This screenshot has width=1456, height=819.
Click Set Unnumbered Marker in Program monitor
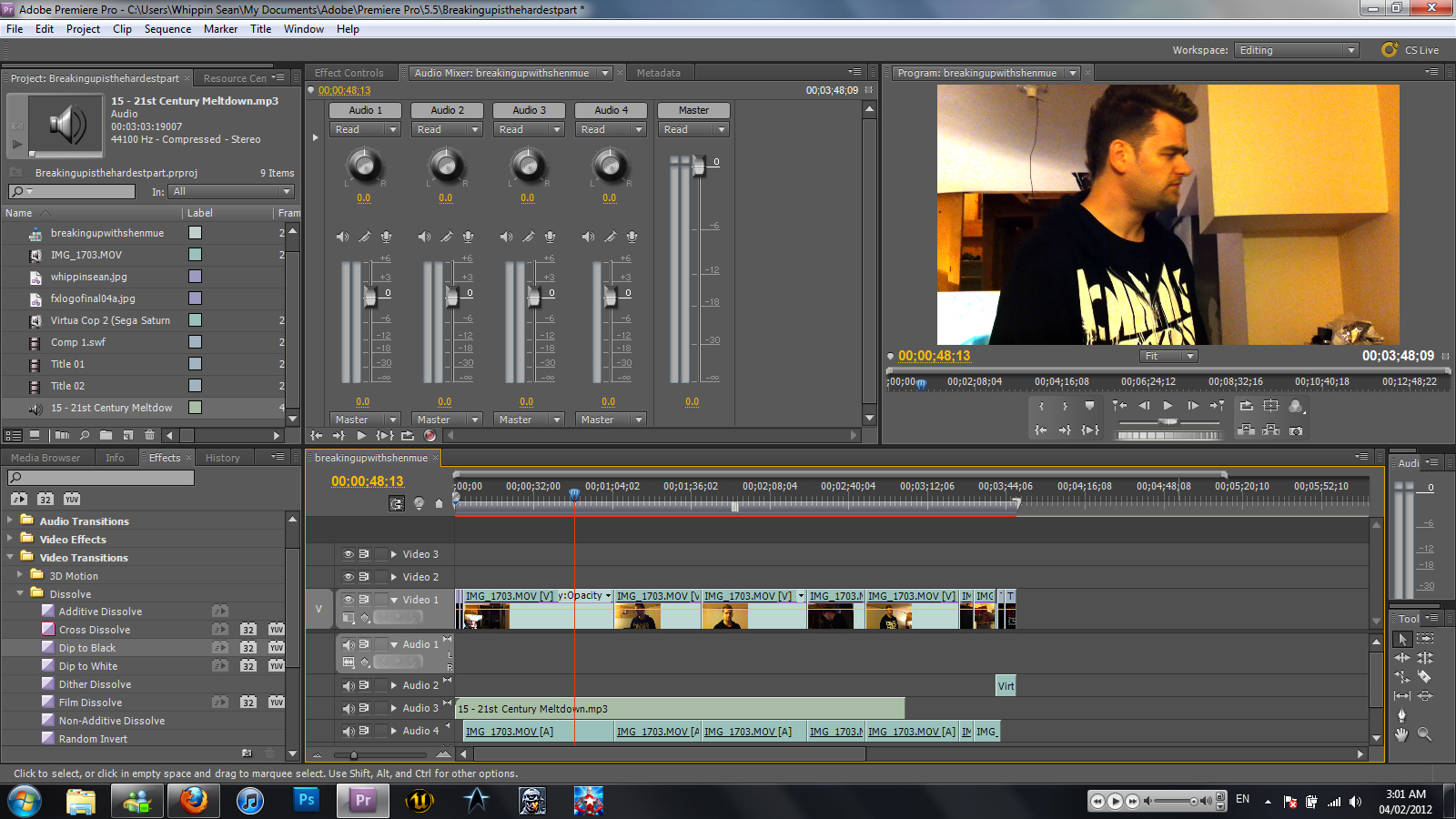[1089, 406]
